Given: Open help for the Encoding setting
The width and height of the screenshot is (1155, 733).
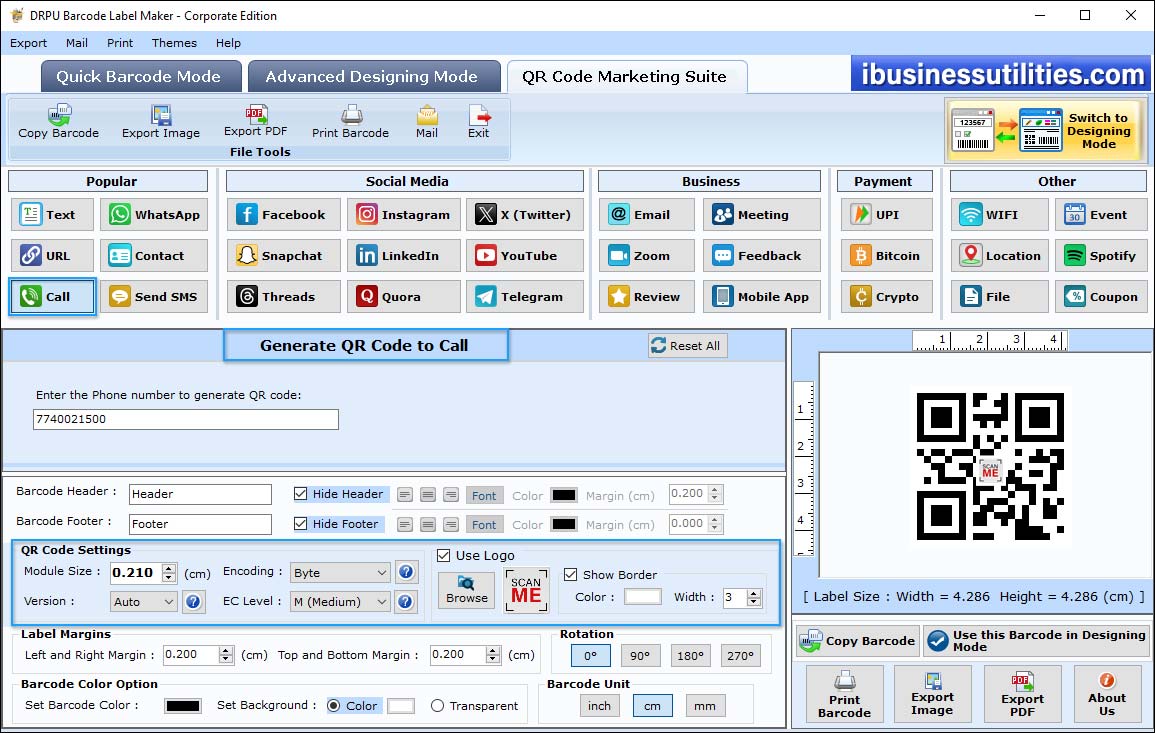Looking at the screenshot, I should tap(405, 572).
